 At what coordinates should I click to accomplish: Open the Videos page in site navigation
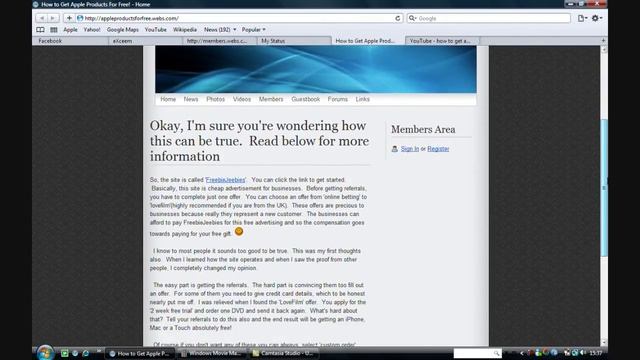(242, 99)
